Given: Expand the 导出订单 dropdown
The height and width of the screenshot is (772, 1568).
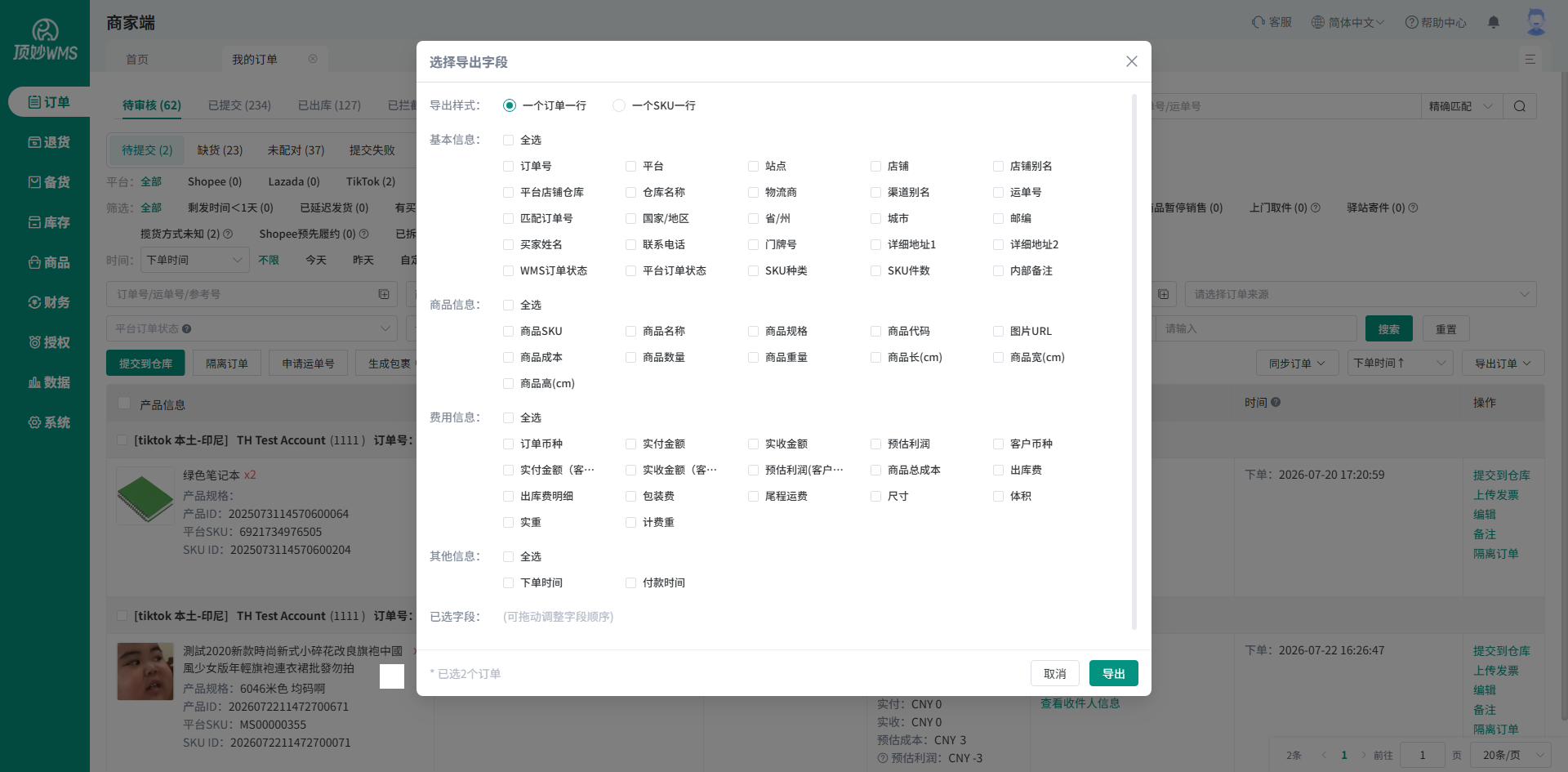Looking at the screenshot, I should tap(1503, 364).
